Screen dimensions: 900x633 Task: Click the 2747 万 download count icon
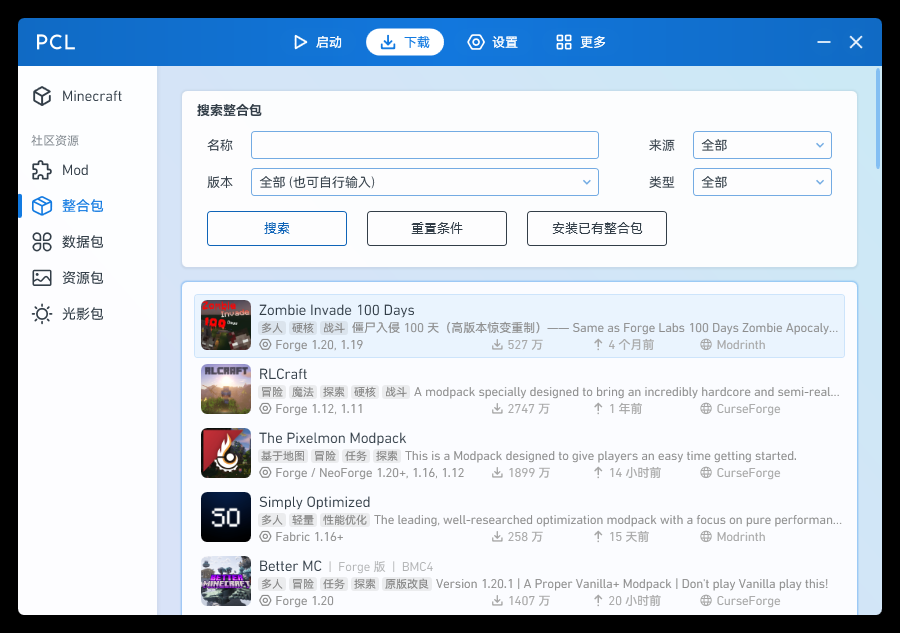pyautogui.click(x=497, y=409)
